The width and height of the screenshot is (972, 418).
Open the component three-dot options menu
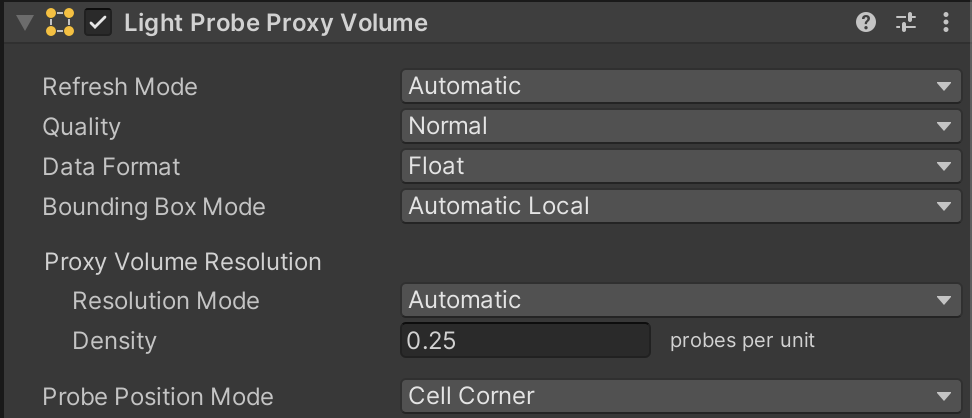coord(946,22)
